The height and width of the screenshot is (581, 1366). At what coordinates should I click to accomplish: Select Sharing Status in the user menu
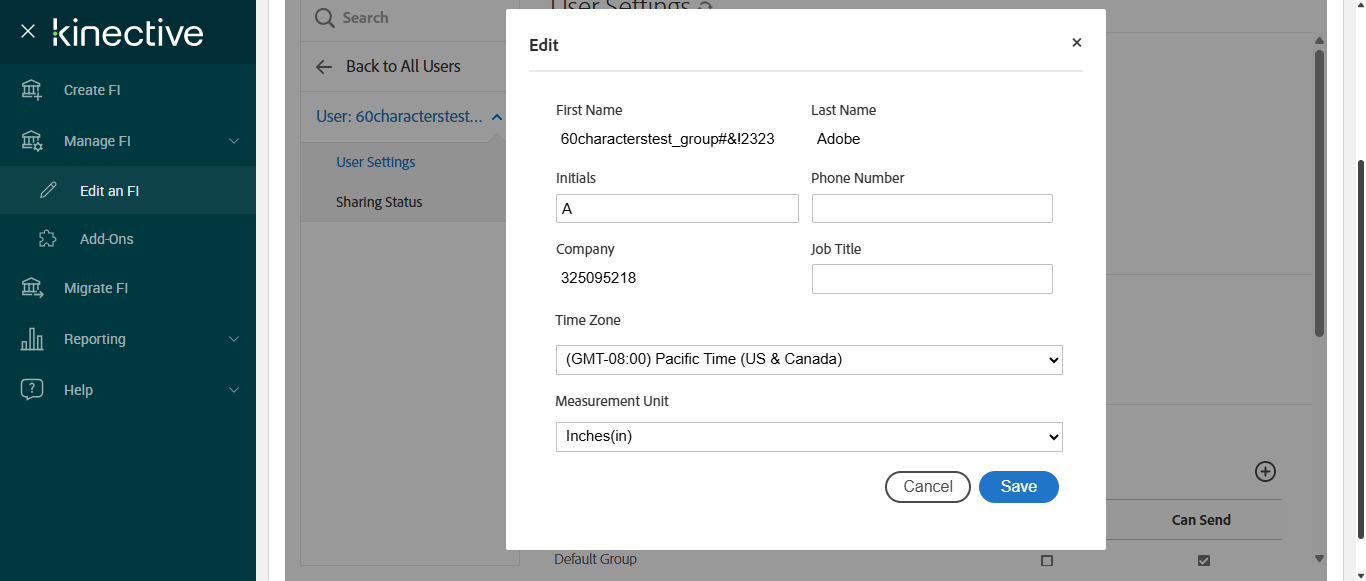(x=379, y=202)
